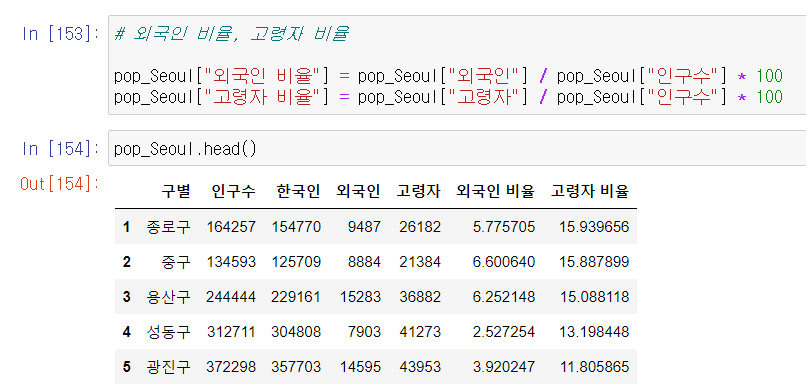This screenshot has height=387, width=806.
Task: Click the '용산구' cell
Action: 168,297
